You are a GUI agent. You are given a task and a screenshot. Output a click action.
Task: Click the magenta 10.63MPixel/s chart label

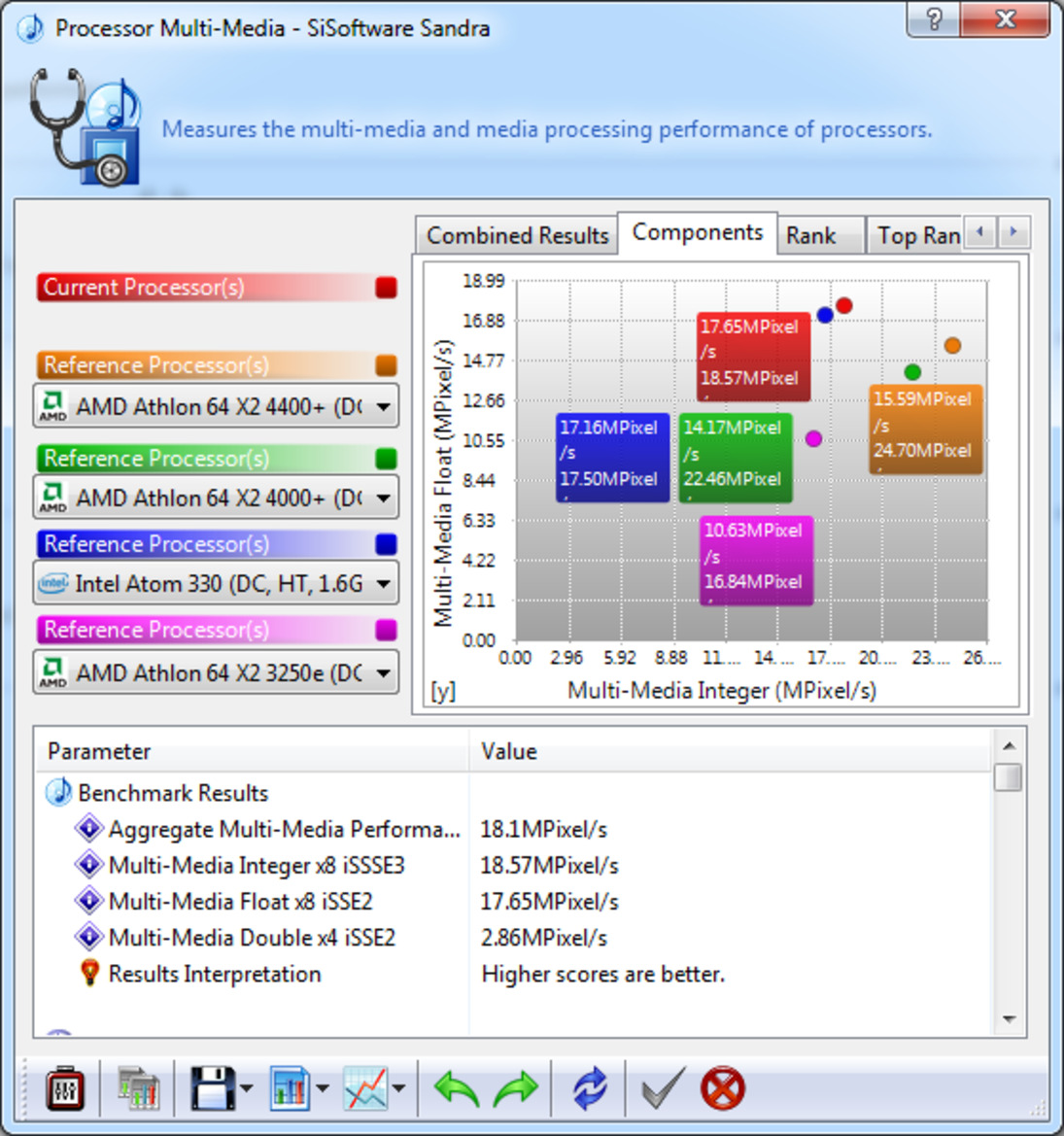(757, 561)
